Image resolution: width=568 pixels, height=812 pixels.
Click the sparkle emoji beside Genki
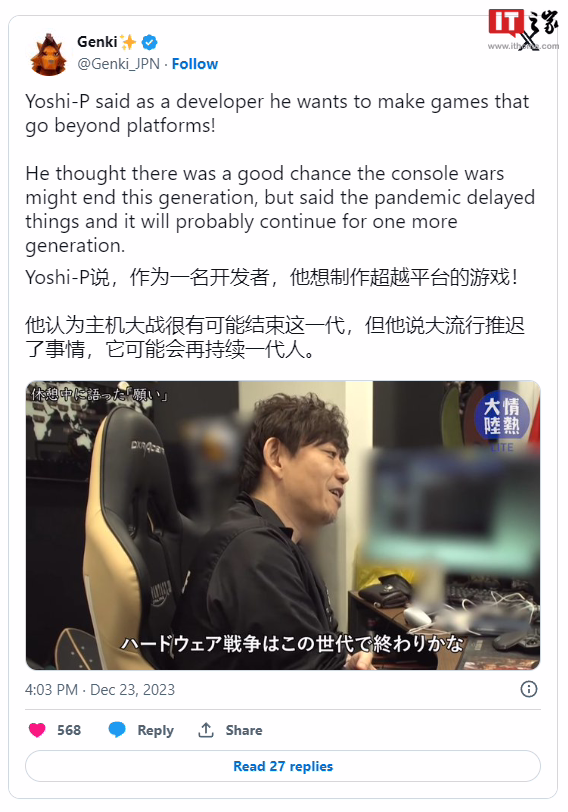click(128, 42)
